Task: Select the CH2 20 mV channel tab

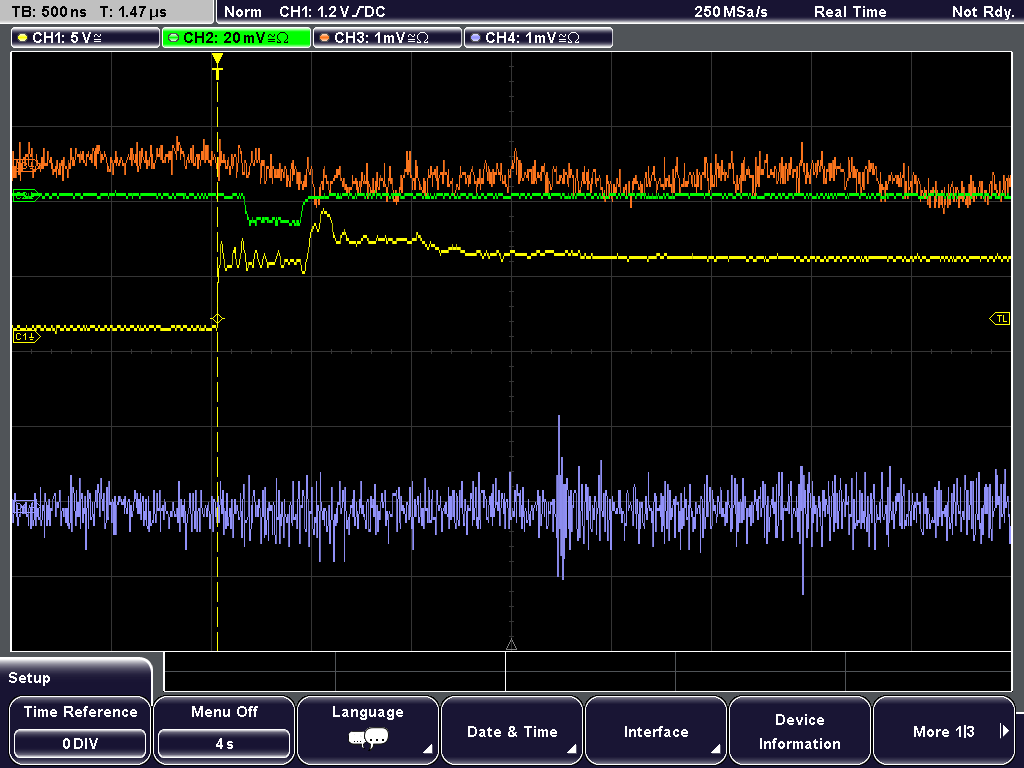Action: pyautogui.click(x=236, y=38)
